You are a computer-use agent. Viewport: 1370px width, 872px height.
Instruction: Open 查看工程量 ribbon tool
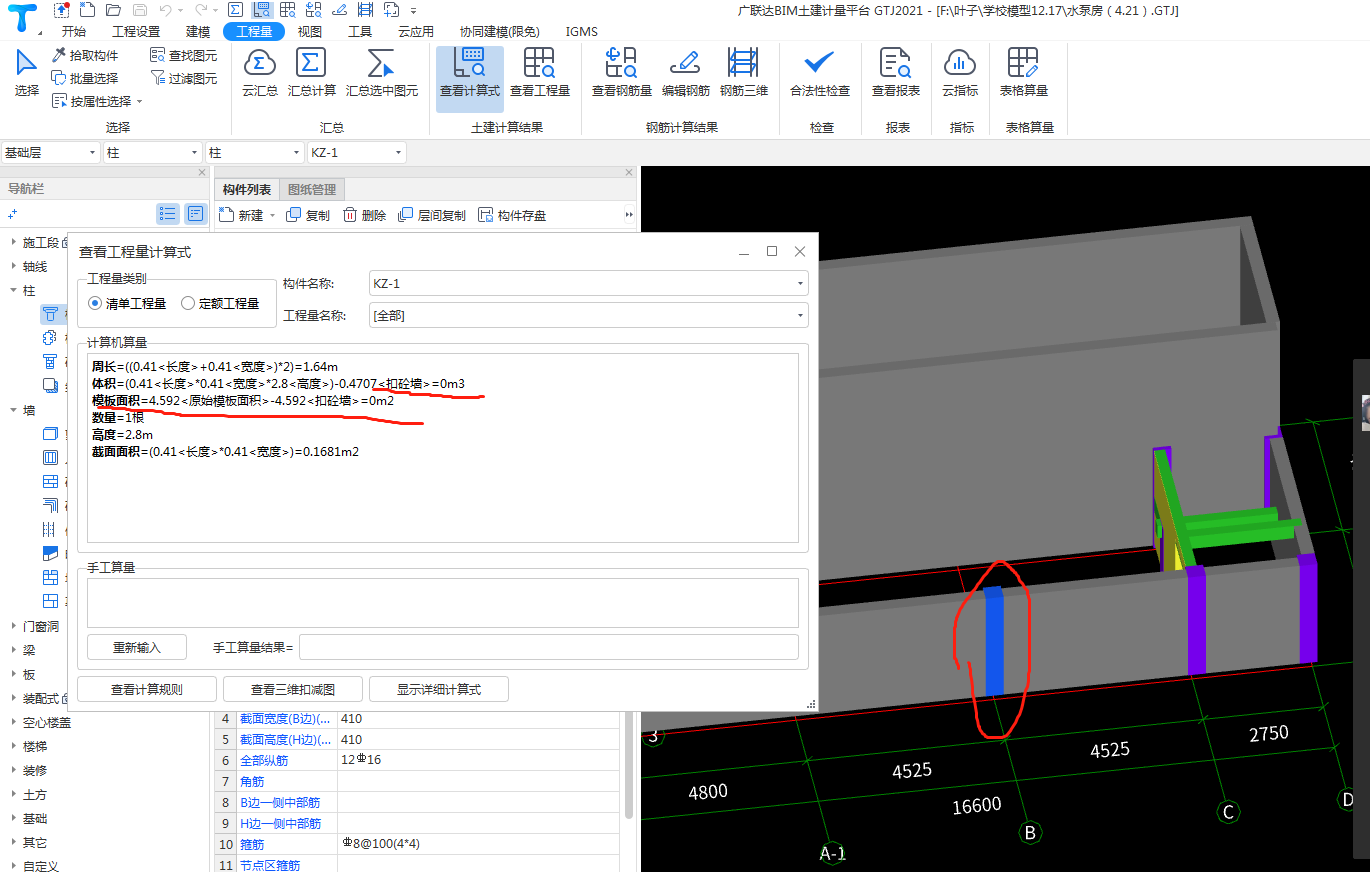pos(540,73)
